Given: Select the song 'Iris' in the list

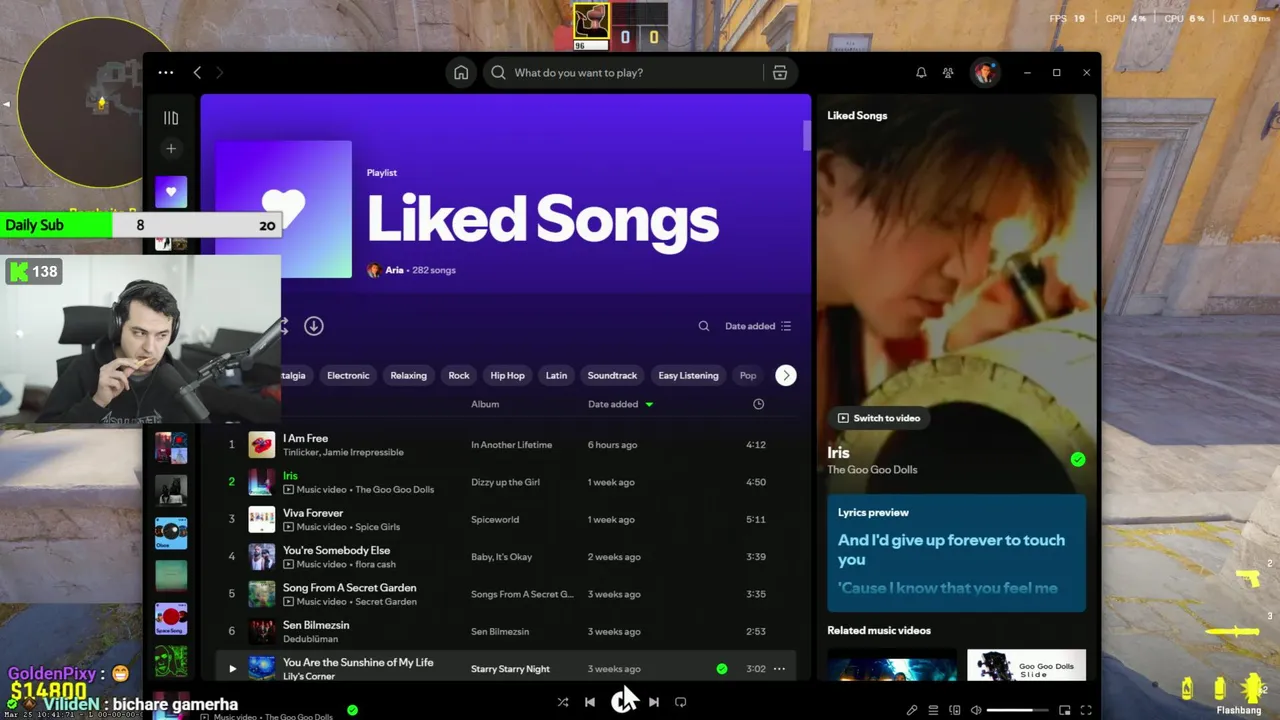Looking at the screenshot, I should pos(290,476).
